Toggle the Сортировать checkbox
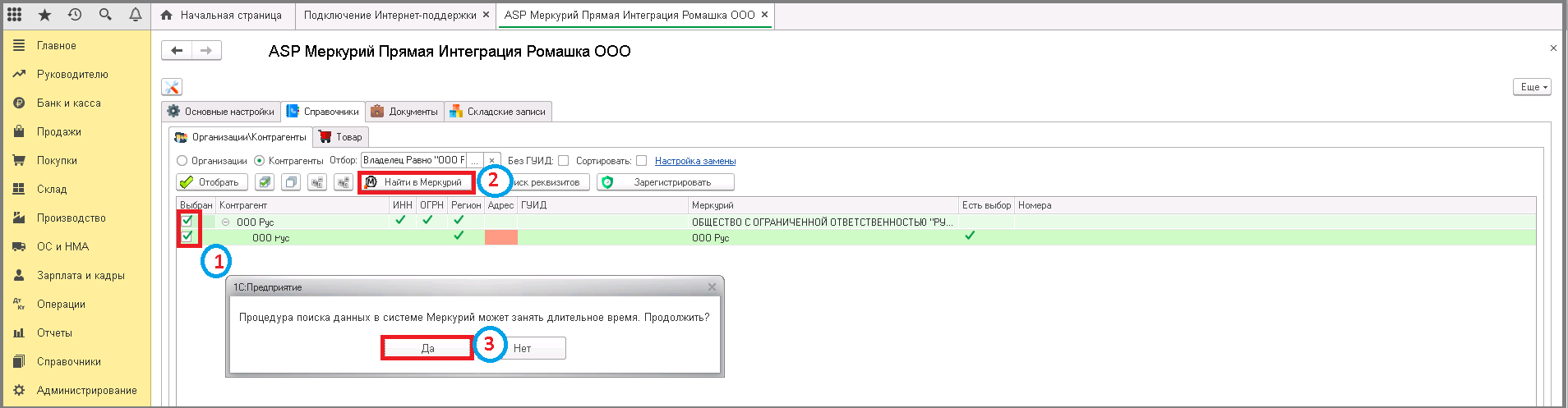Viewport: 1568px width, 408px height. (x=641, y=161)
